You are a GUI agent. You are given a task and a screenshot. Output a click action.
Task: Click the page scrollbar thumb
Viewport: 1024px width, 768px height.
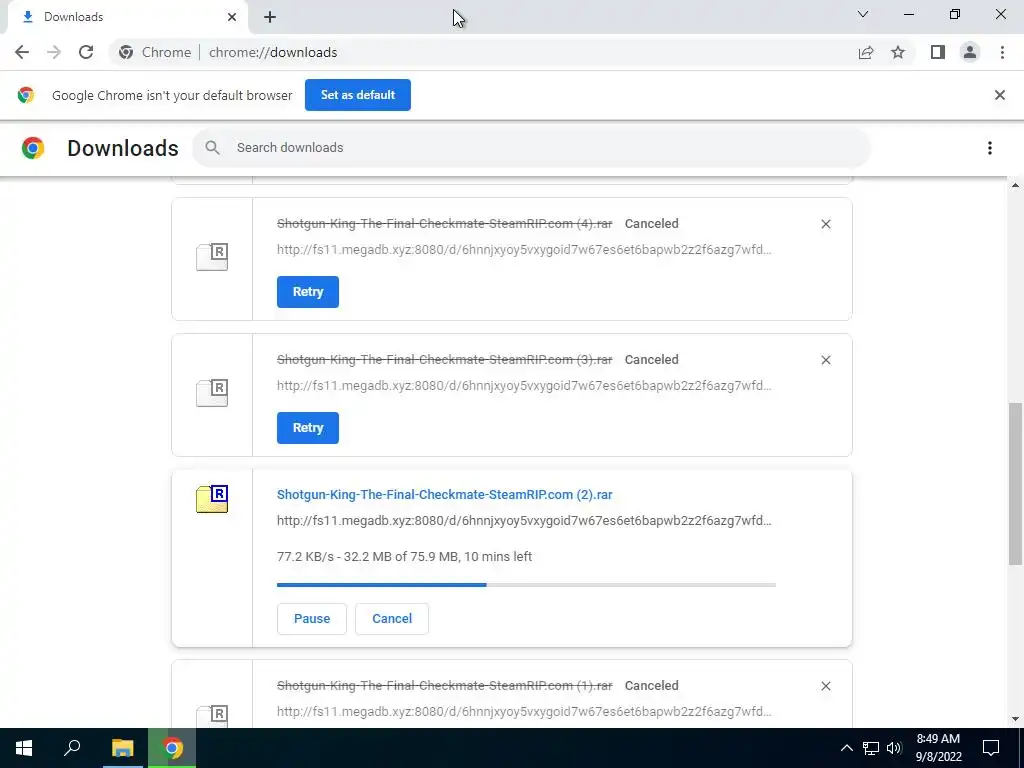(x=1016, y=484)
